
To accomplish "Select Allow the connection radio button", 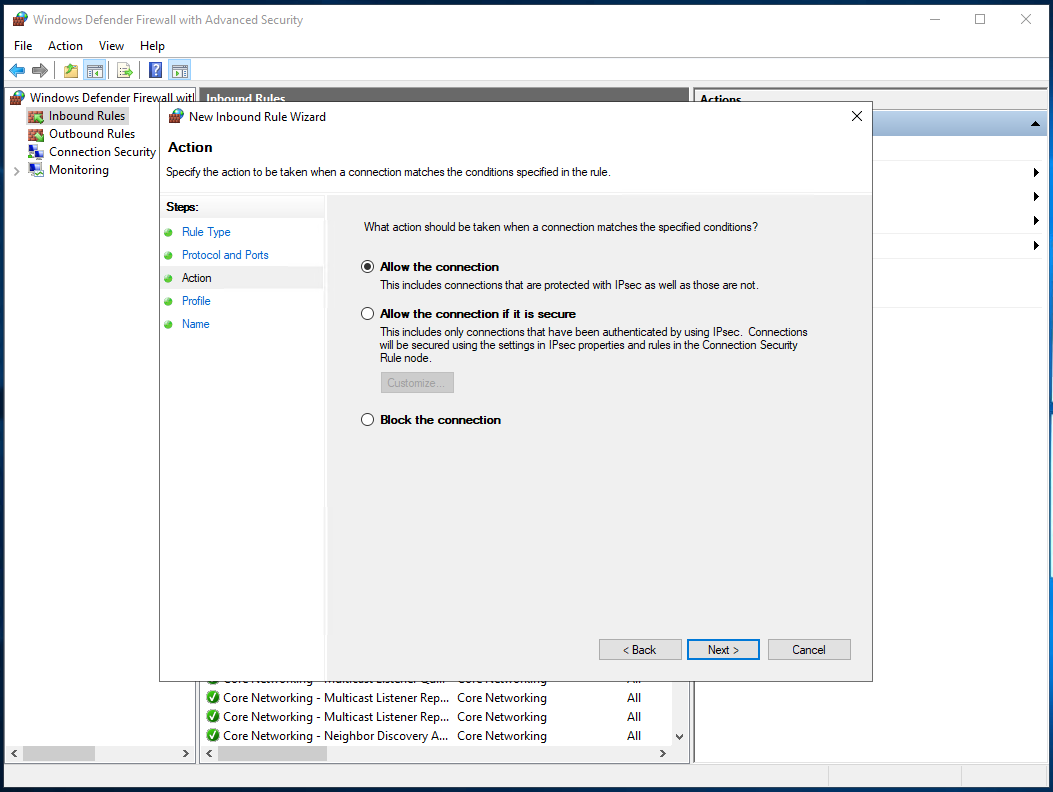I will [367, 267].
